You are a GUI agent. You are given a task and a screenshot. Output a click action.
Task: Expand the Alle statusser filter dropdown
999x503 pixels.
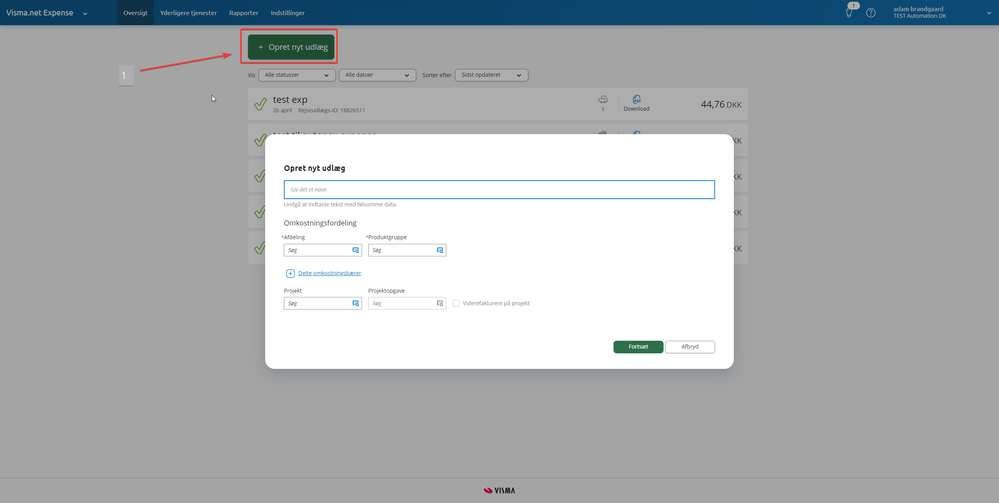point(297,75)
